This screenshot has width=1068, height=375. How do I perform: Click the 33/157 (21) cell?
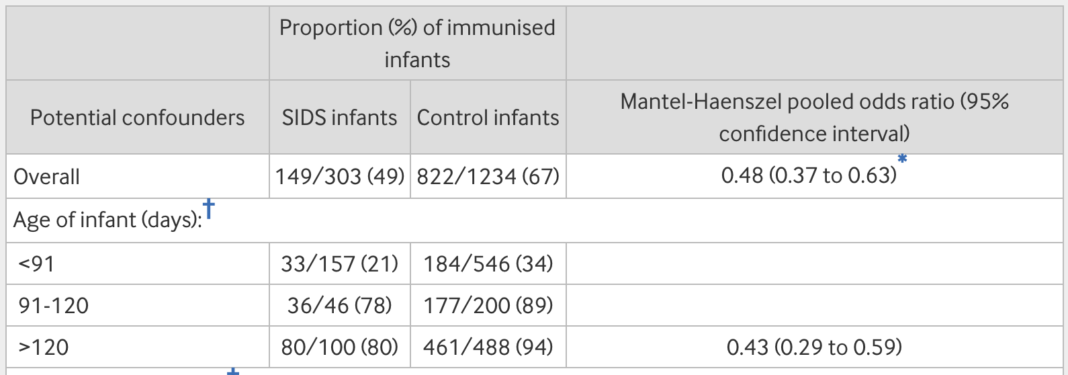tap(339, 264)
